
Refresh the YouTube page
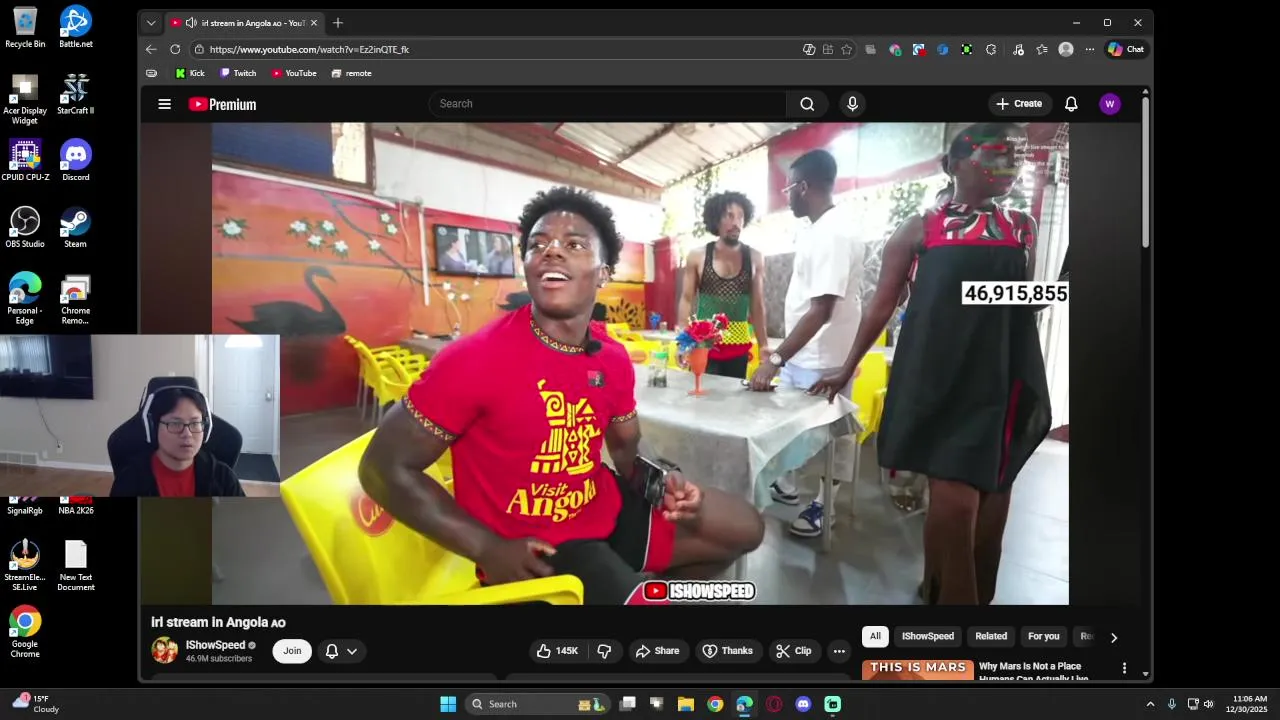point(175,49)
